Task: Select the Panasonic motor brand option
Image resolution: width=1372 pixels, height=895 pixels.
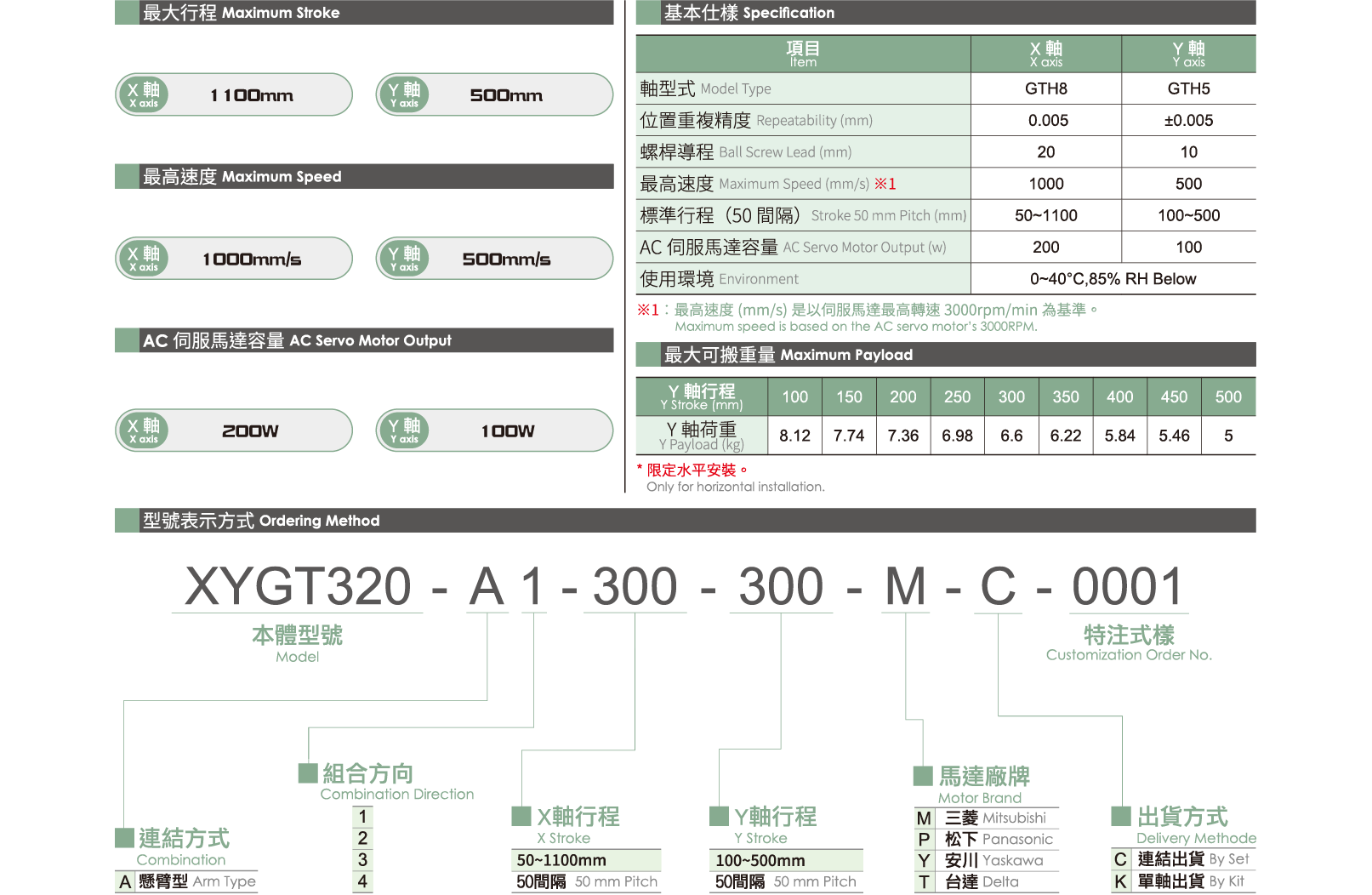Action: tap(987, 840)
